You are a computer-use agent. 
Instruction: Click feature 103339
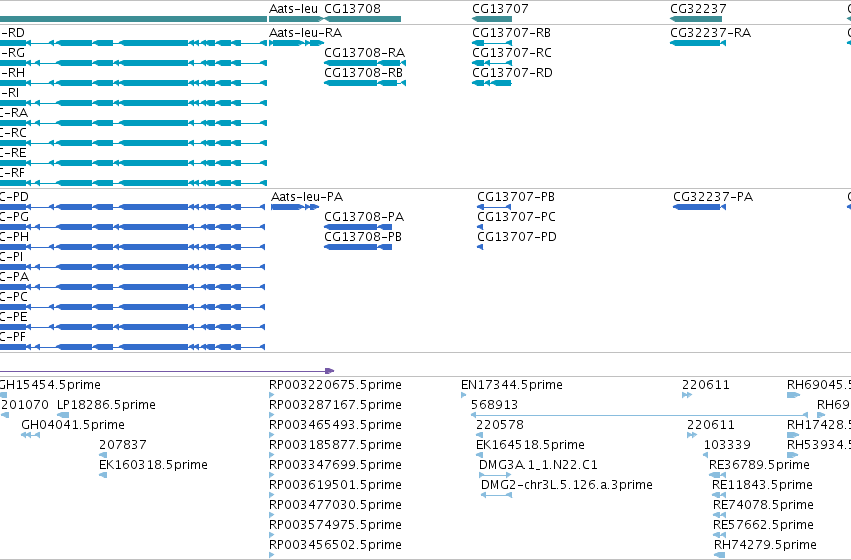pos(706,455)
